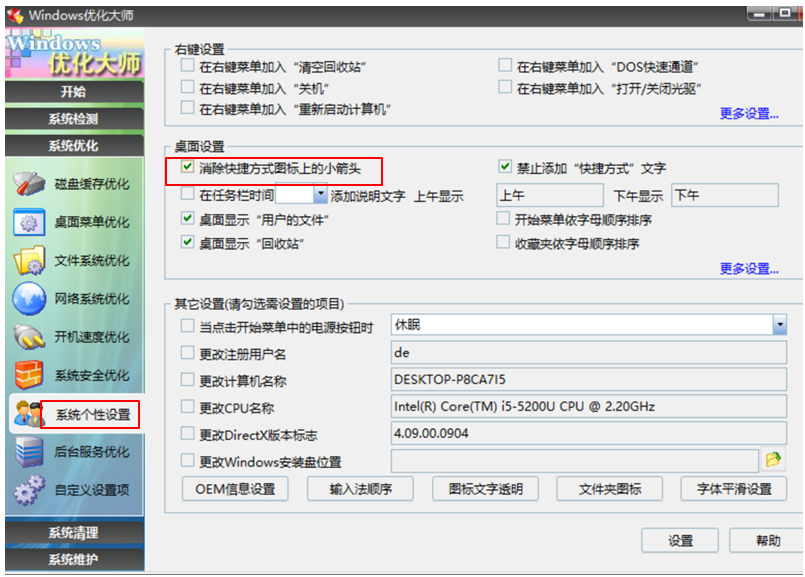Click the 磁盘缓存优化 disk icon
The height and width of the screenshot is (577, 805).
click(29, 184)
